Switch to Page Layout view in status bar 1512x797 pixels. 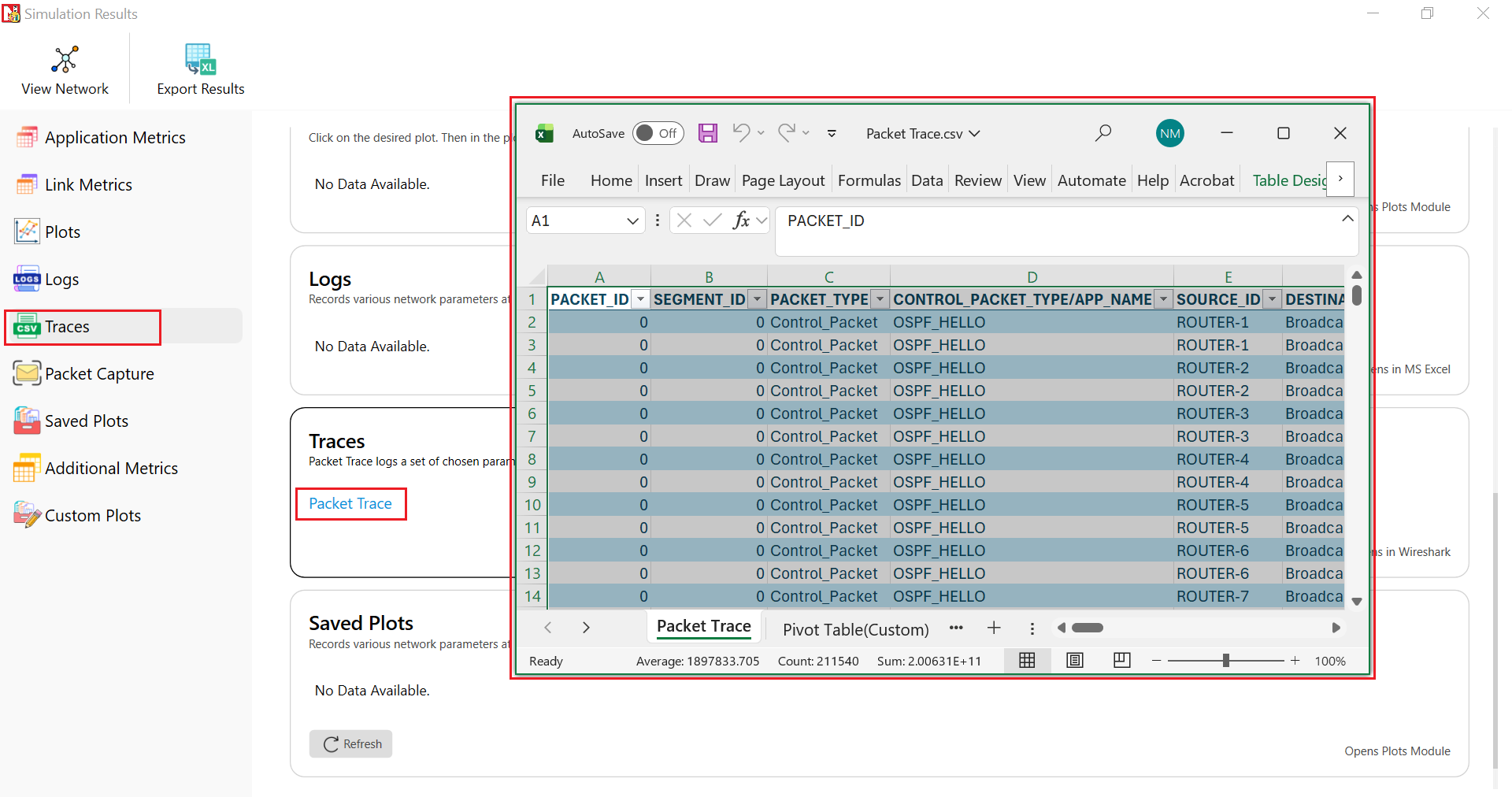pyautogui.click(x=1075, y=661)
